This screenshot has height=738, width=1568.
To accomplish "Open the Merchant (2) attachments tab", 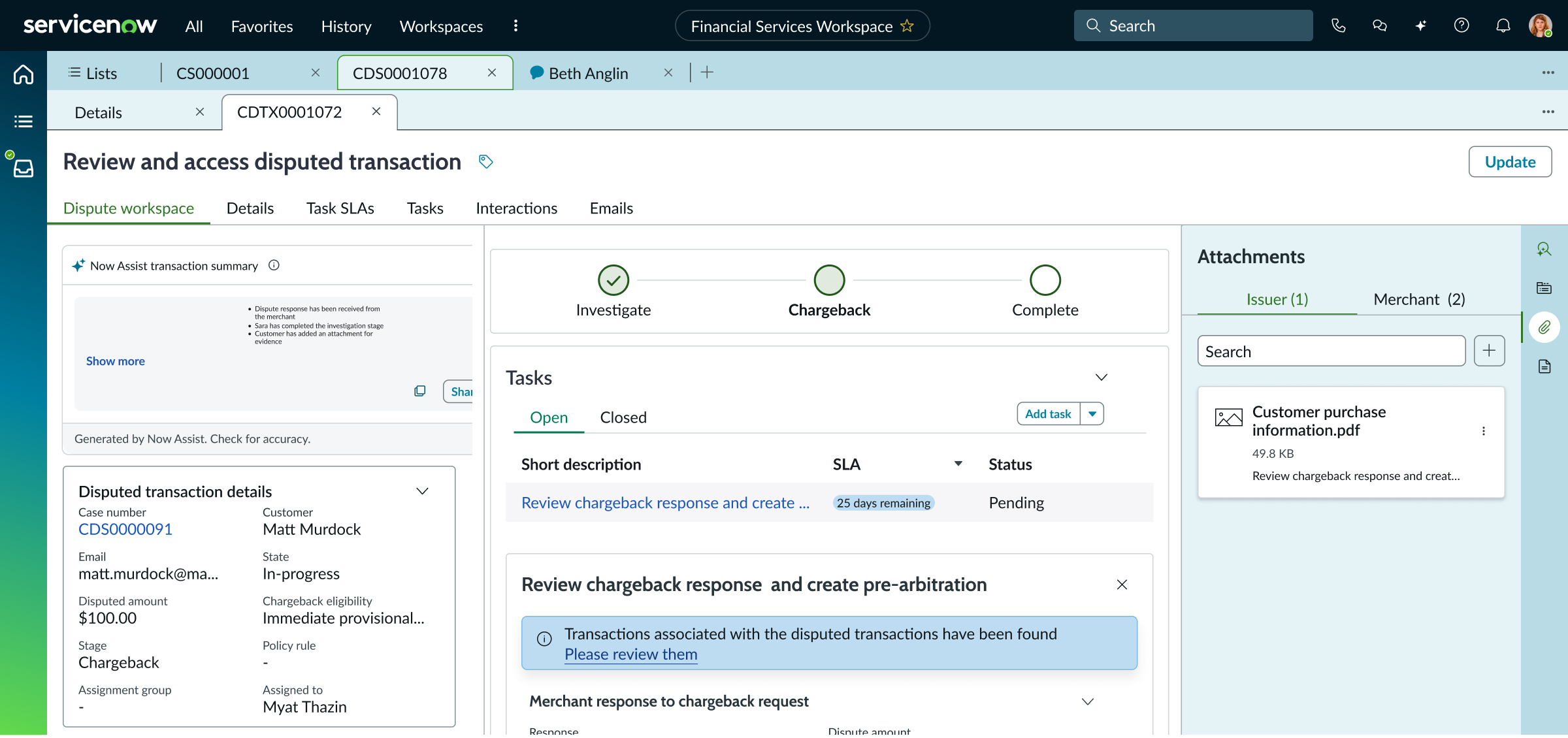I will coord(1419,299).
